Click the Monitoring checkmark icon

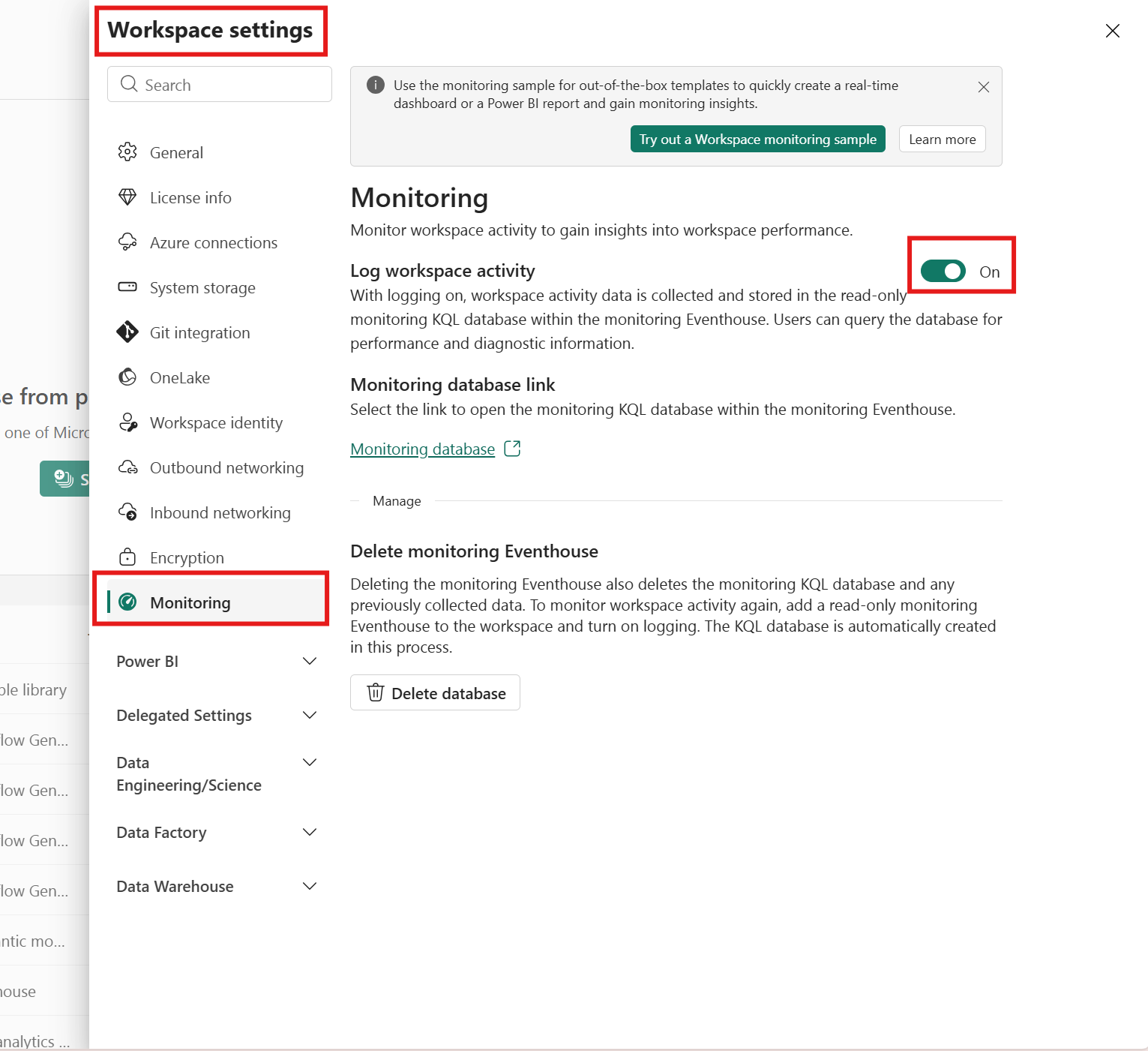[128, 602]
